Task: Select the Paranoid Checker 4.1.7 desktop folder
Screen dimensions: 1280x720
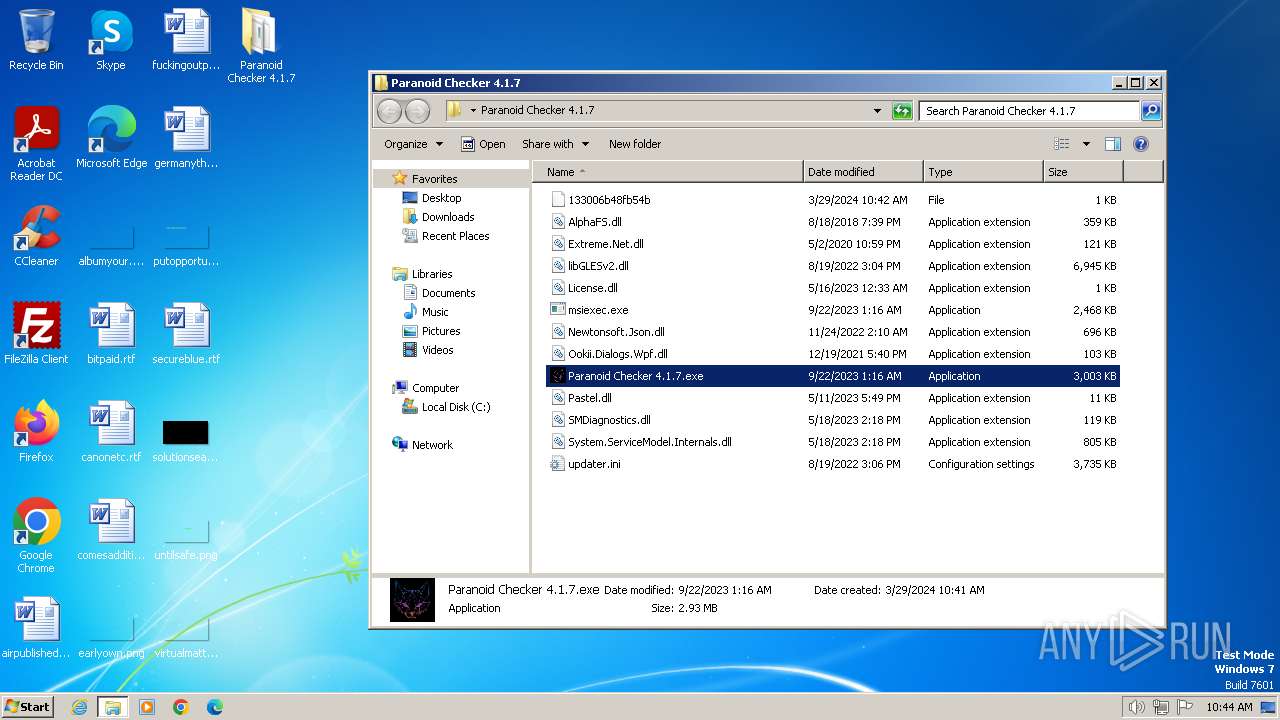Action: point(261,46)
